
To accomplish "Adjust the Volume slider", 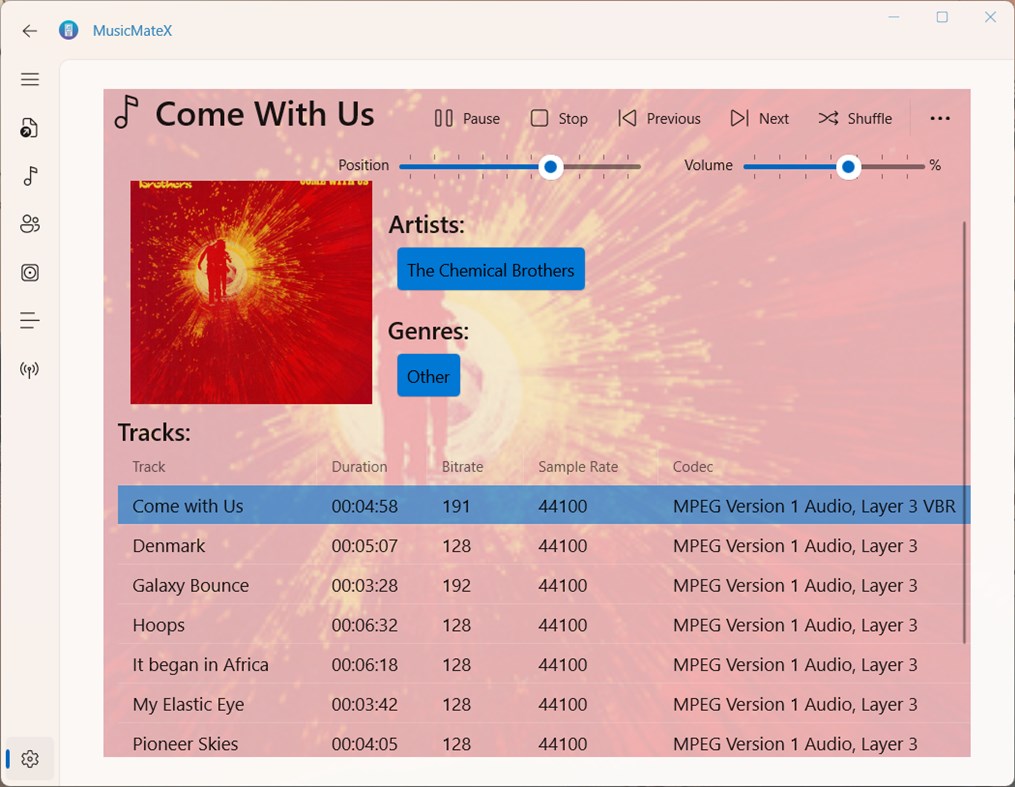I will pos(848,166).
